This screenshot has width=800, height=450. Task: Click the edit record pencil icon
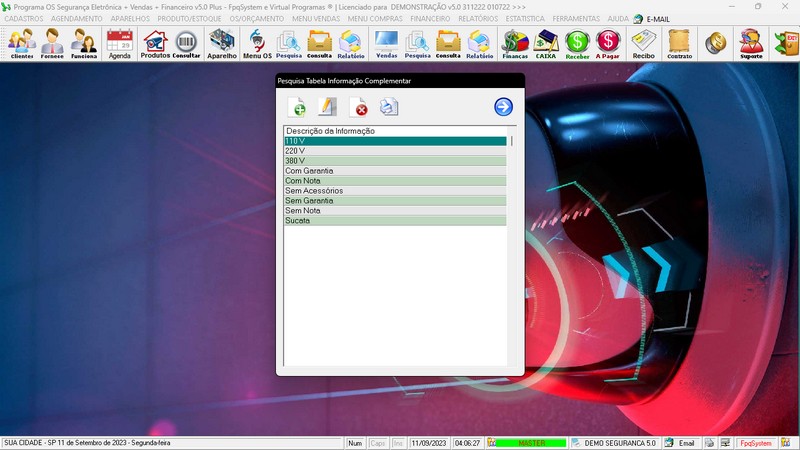click(x=327, y=107)
